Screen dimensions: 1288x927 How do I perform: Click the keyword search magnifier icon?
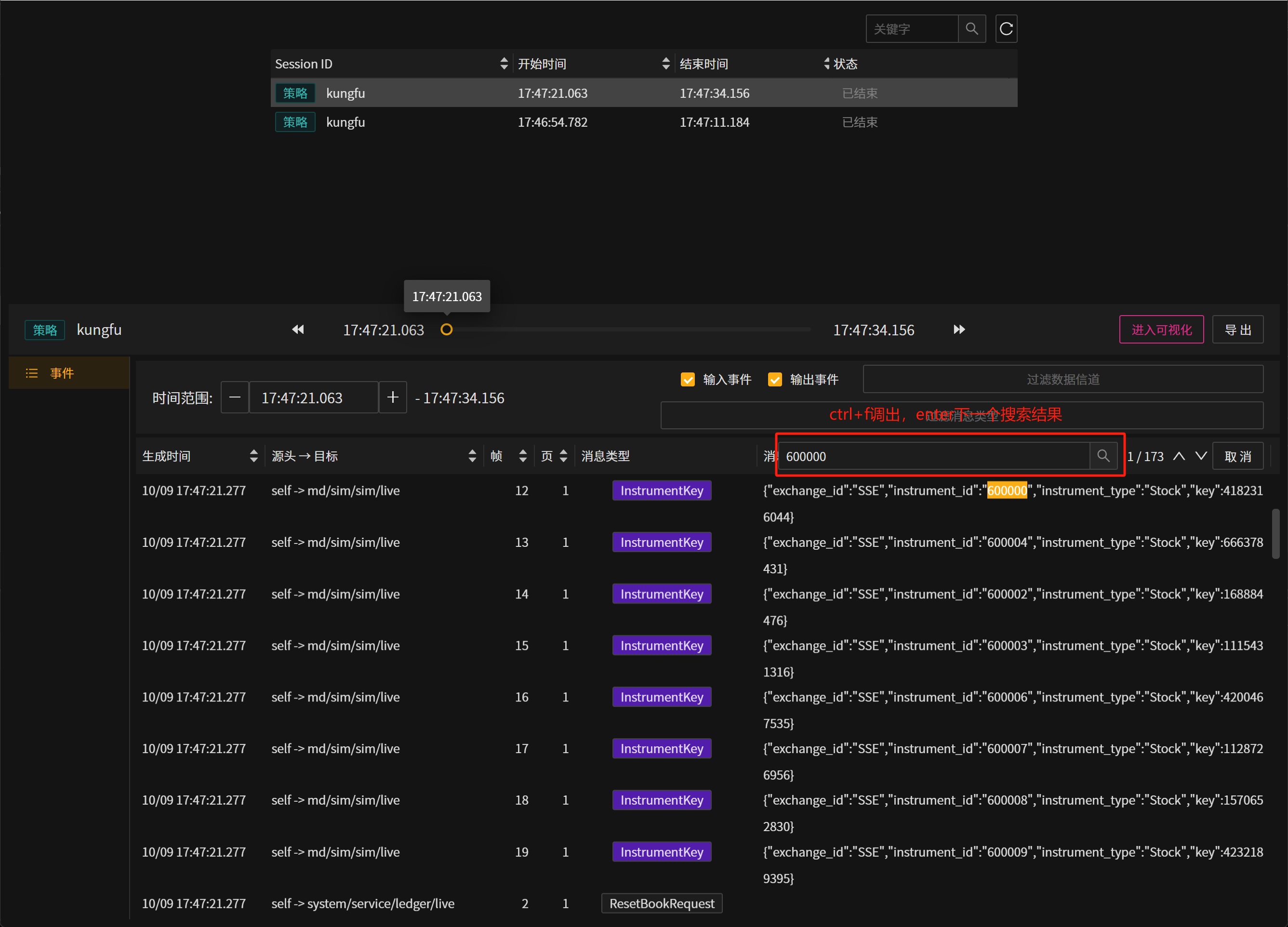pyautogui.click(x=971, y=28)
